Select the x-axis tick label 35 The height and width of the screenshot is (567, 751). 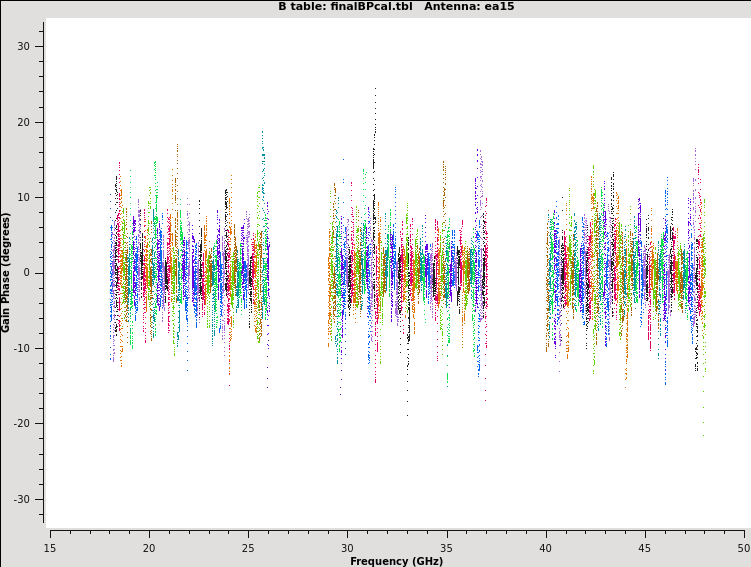[x=446, y=547]
